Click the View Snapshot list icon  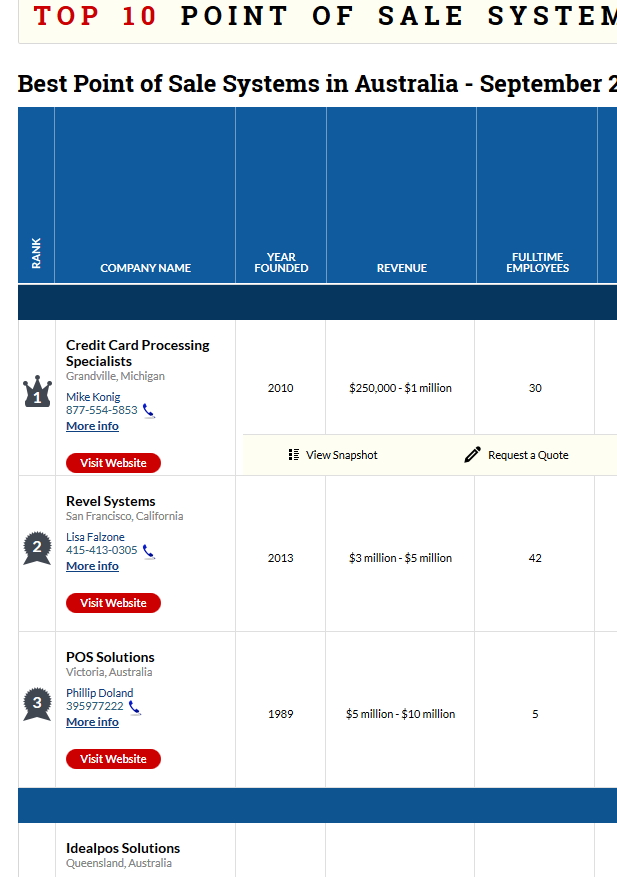coord(294,455)
